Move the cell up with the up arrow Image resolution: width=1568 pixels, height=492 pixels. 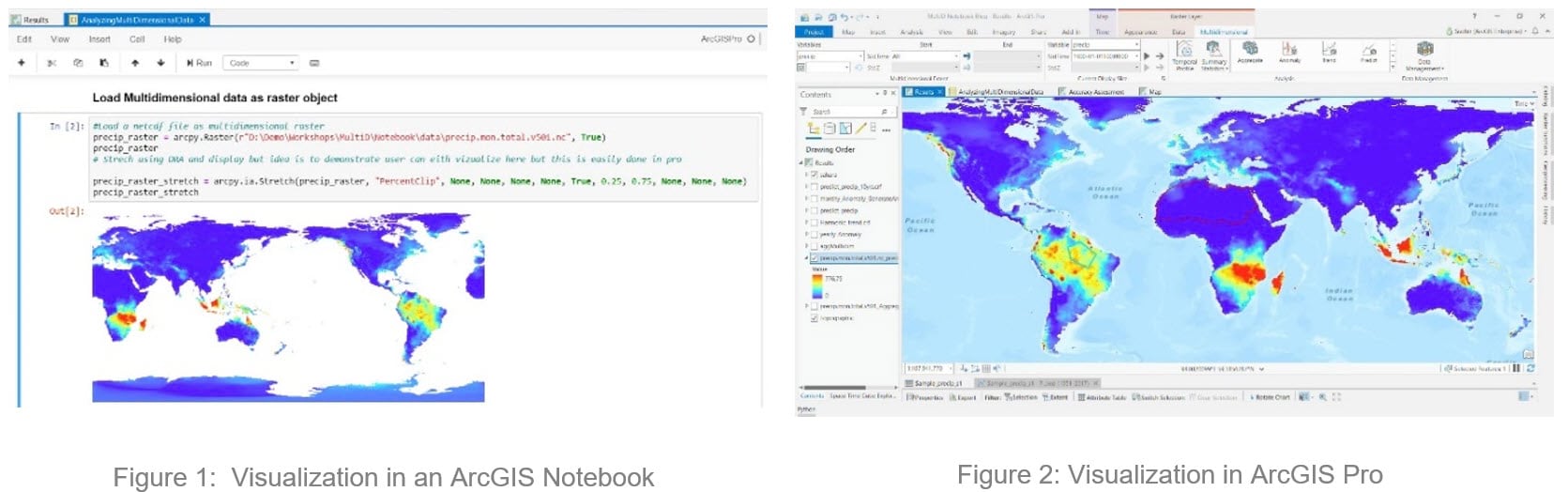(x=135, y=63)
